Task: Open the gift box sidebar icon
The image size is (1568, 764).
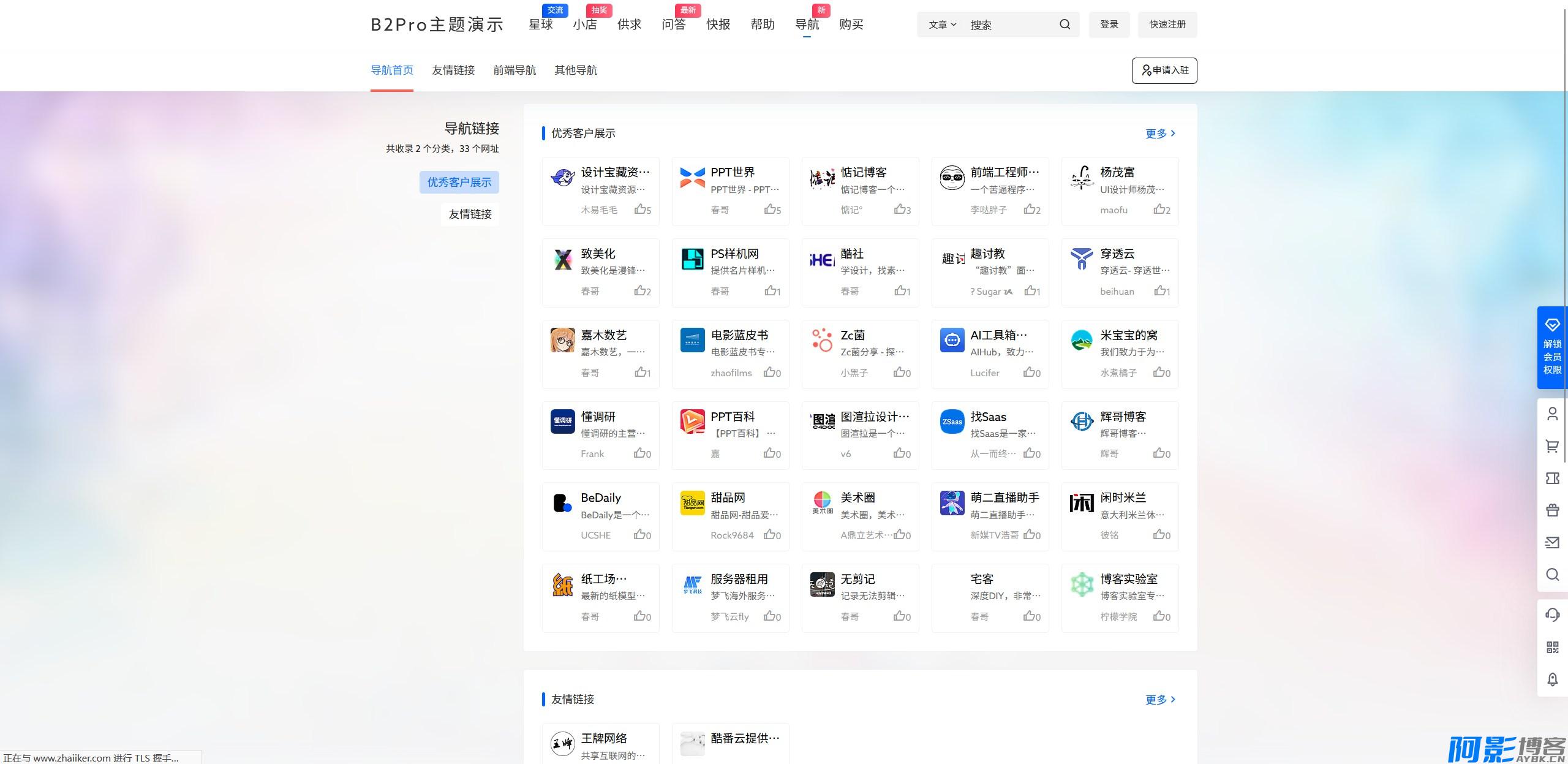Action: click(1552, 510)
